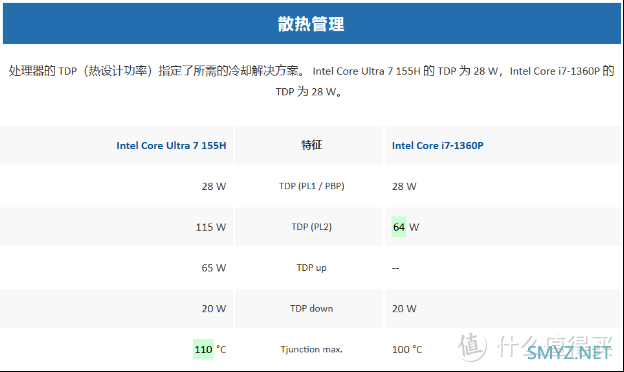Click the 115 W value
This screenshot has height=372, width=624.
coord(211,227)
